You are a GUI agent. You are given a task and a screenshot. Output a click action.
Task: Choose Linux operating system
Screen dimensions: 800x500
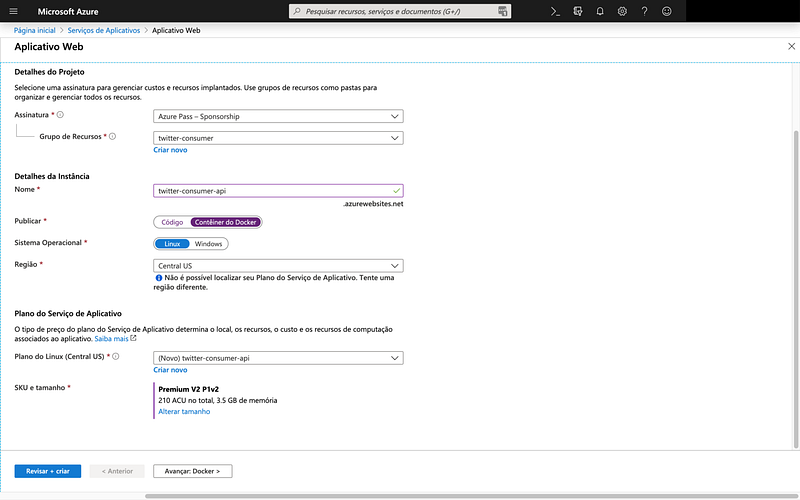pos(172,244)
